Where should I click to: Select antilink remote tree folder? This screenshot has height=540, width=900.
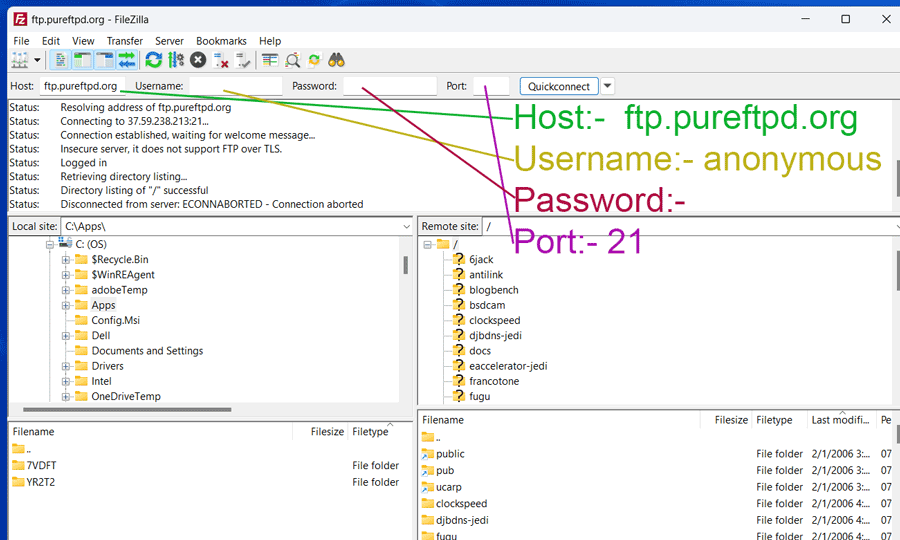(486, 275)
